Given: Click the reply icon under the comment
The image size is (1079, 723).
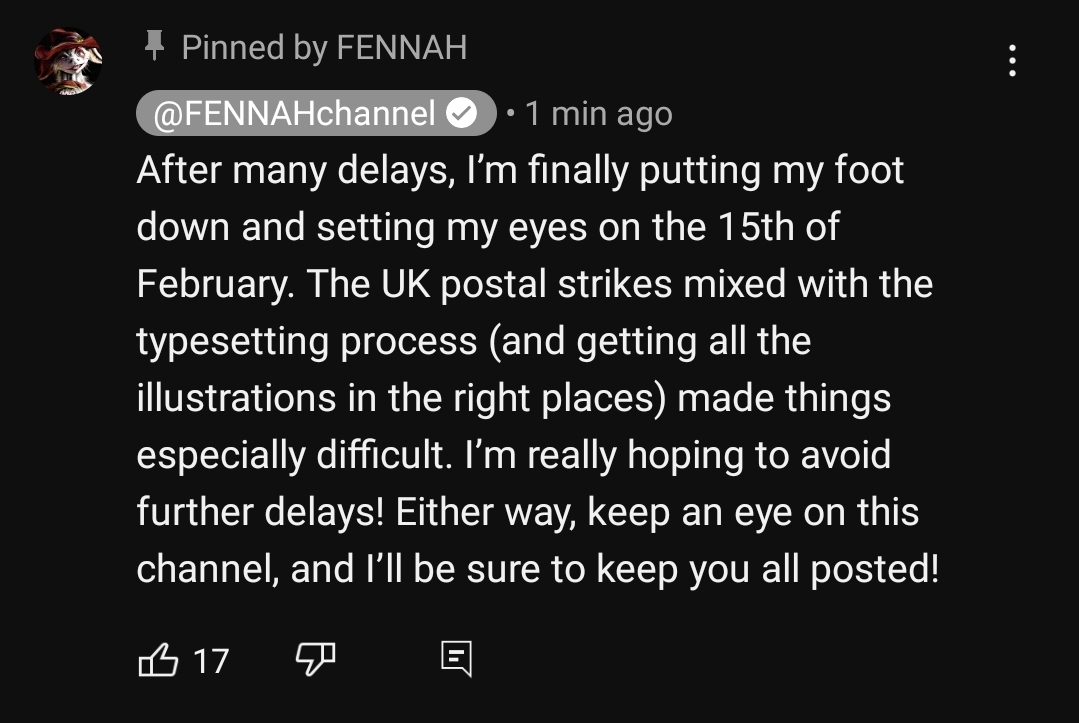Looking at the screenshot, I should (456, 660).
